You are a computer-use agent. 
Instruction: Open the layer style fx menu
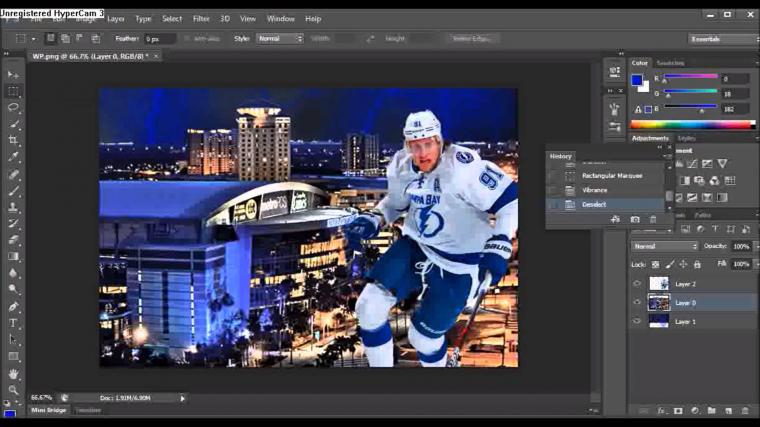coord(661,411)
